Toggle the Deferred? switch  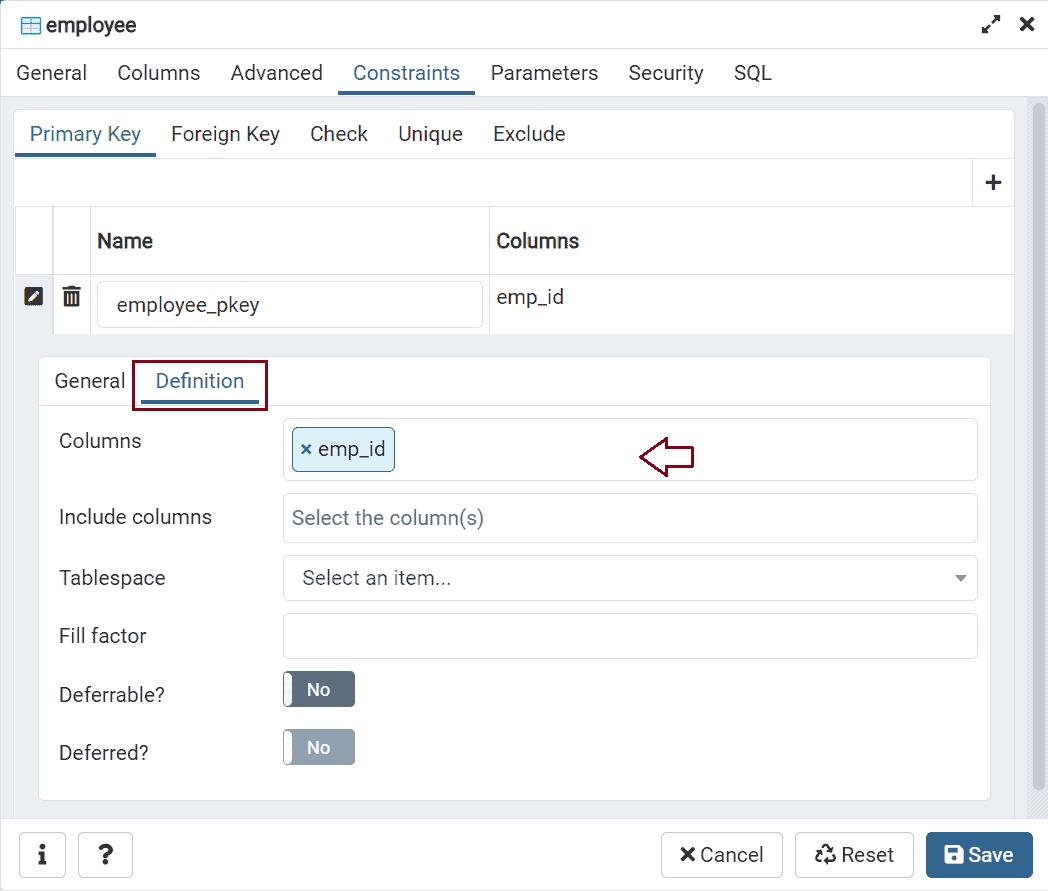(x=319, y=748)
